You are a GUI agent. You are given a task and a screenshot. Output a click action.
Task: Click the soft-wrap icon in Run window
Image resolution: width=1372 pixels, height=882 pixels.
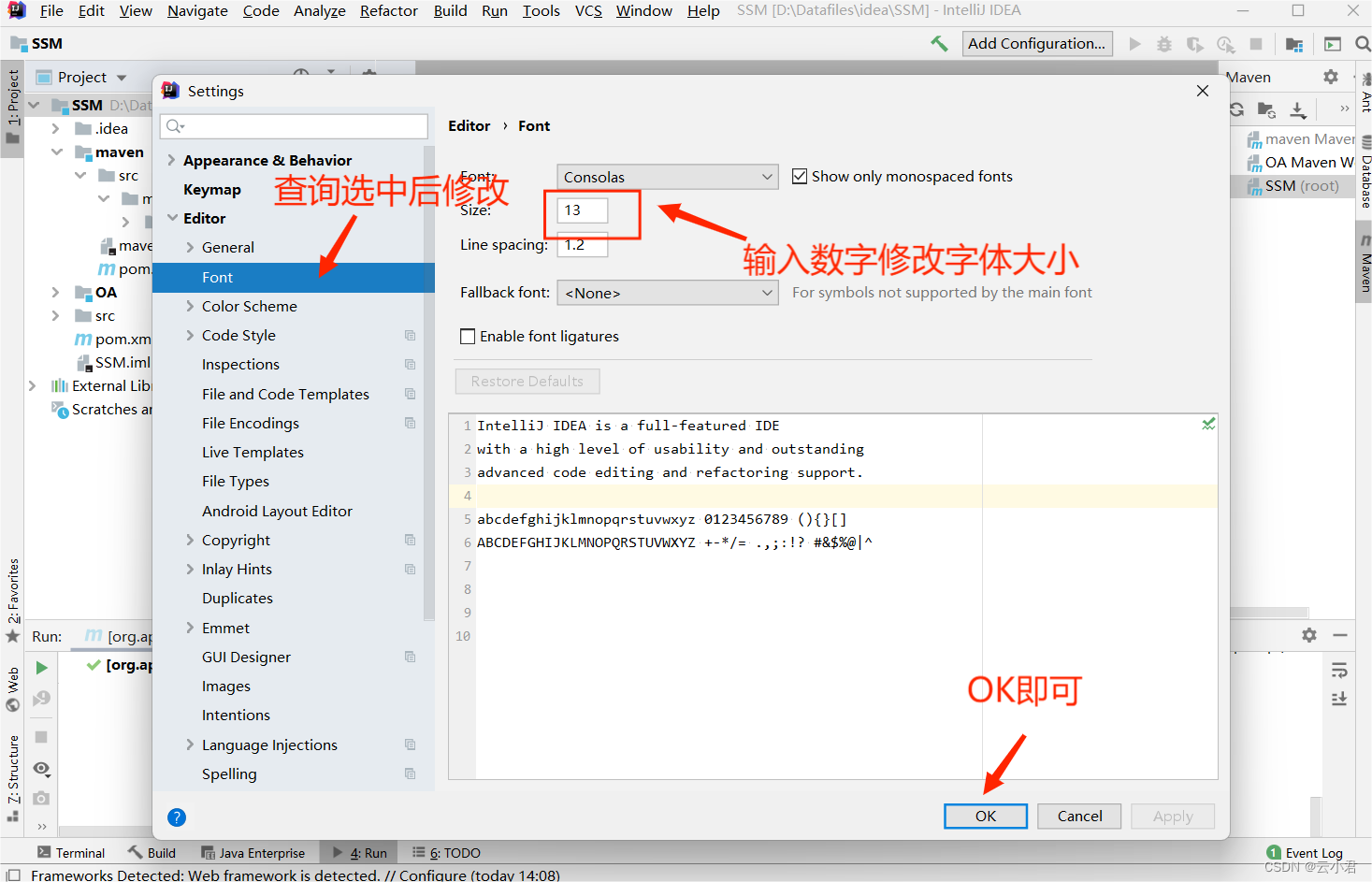click(1339, 671)
